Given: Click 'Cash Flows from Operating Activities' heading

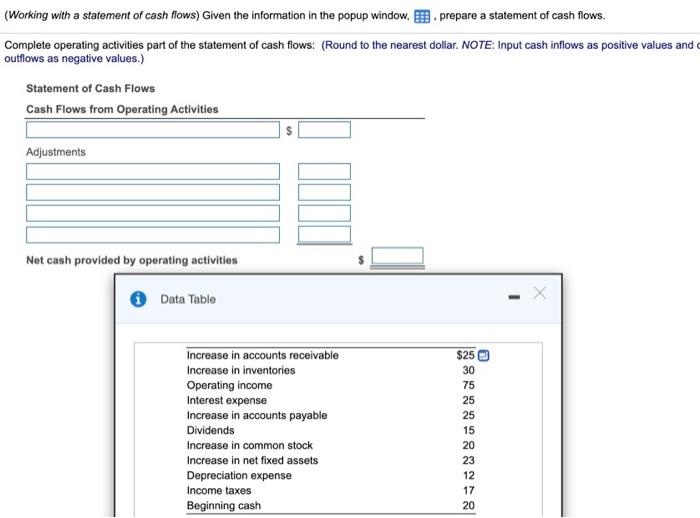Looking at the screenshot, I should pos(122,109).
